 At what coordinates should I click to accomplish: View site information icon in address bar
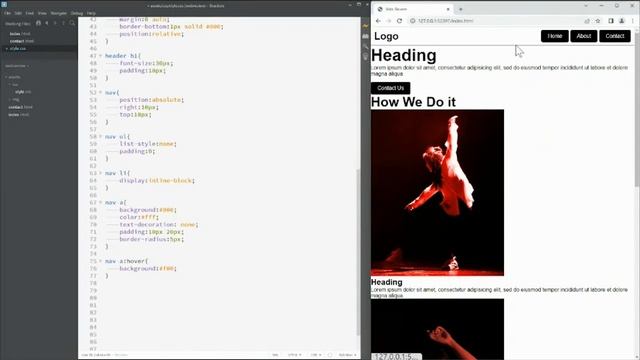point(413,21)
